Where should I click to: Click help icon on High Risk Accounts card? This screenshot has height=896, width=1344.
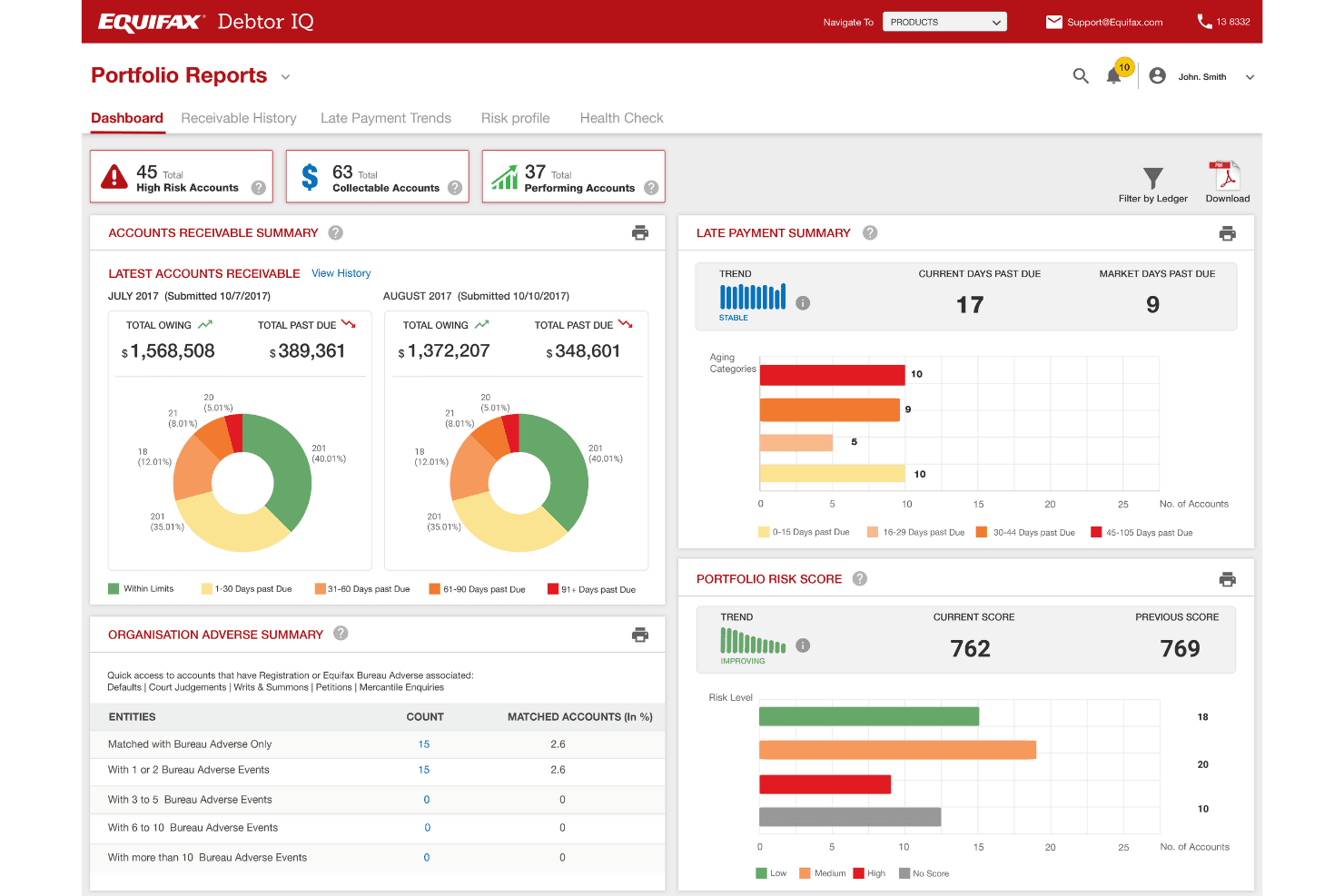tap(259, 188)
